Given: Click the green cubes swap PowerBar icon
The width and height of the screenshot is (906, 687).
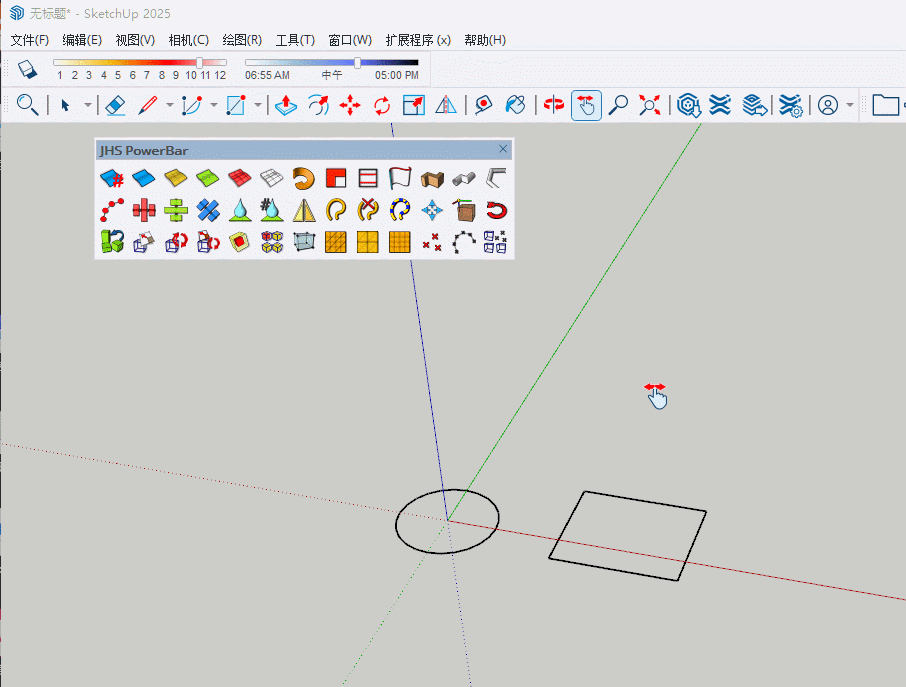Looking at the screenshot, I should point(112,242).
